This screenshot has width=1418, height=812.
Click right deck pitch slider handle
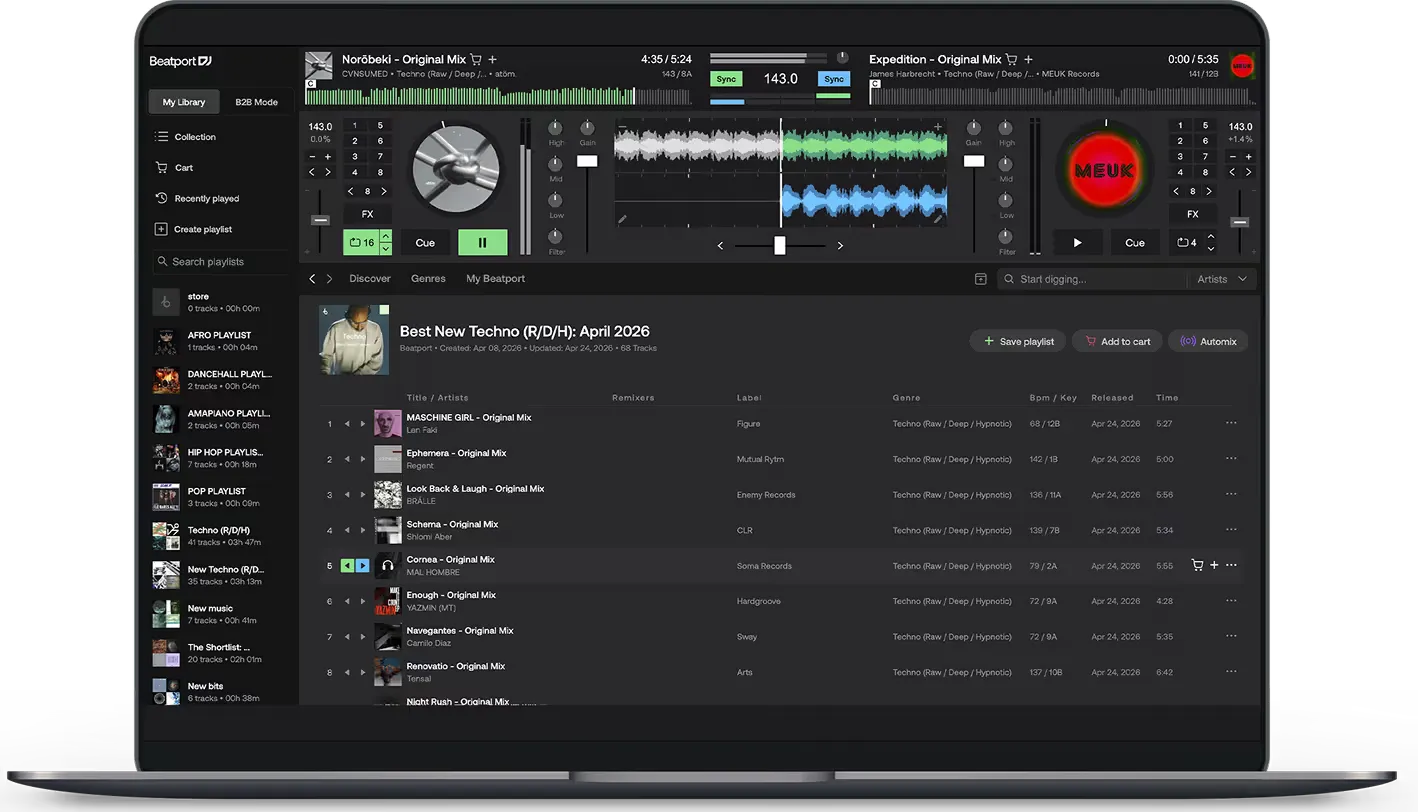point(1240,221)
